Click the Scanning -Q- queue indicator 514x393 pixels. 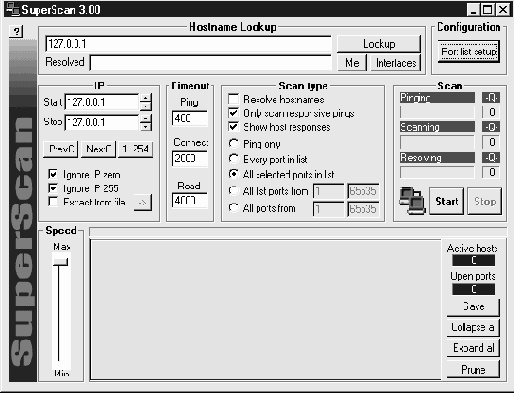(x=491, y=127)
